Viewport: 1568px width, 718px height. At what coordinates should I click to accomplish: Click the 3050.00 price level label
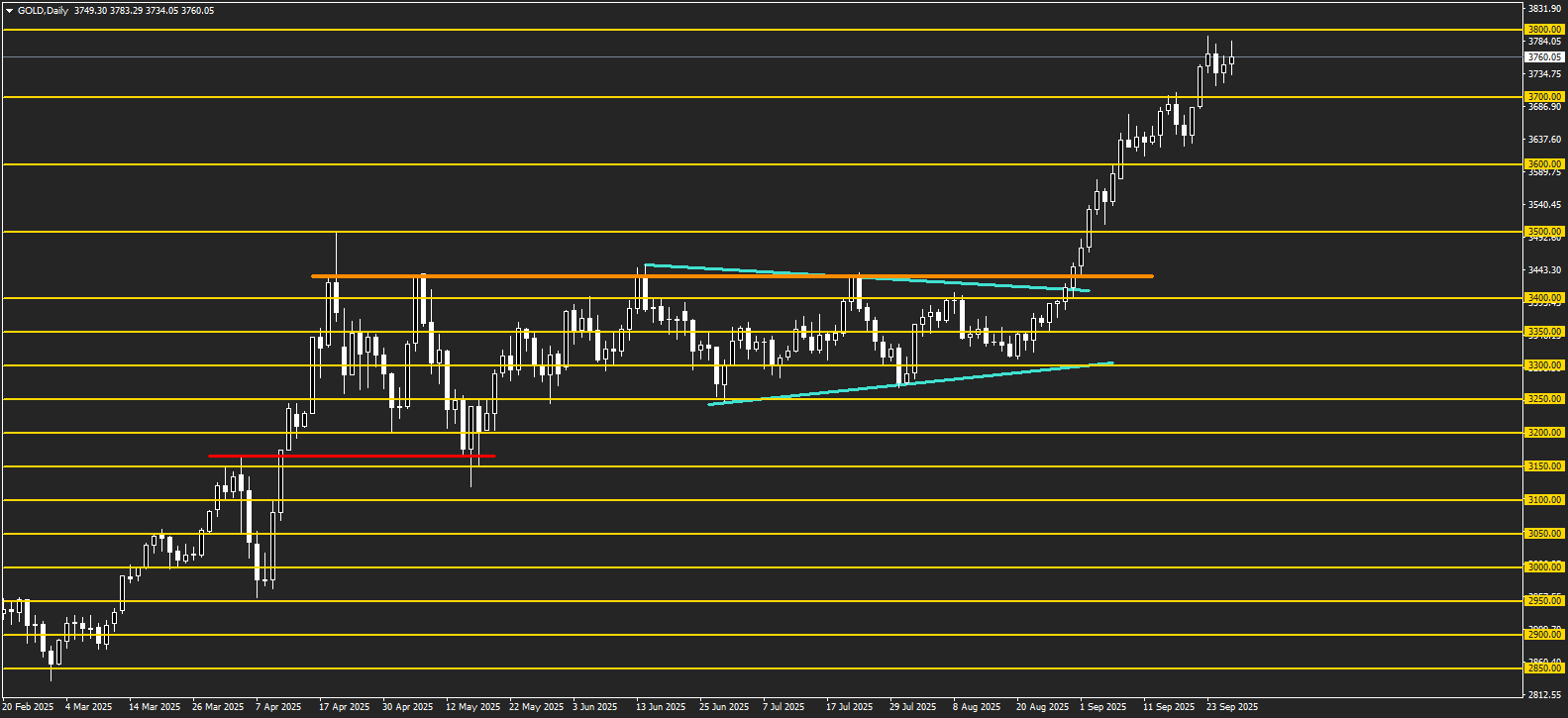click(x=1545, y=534)
